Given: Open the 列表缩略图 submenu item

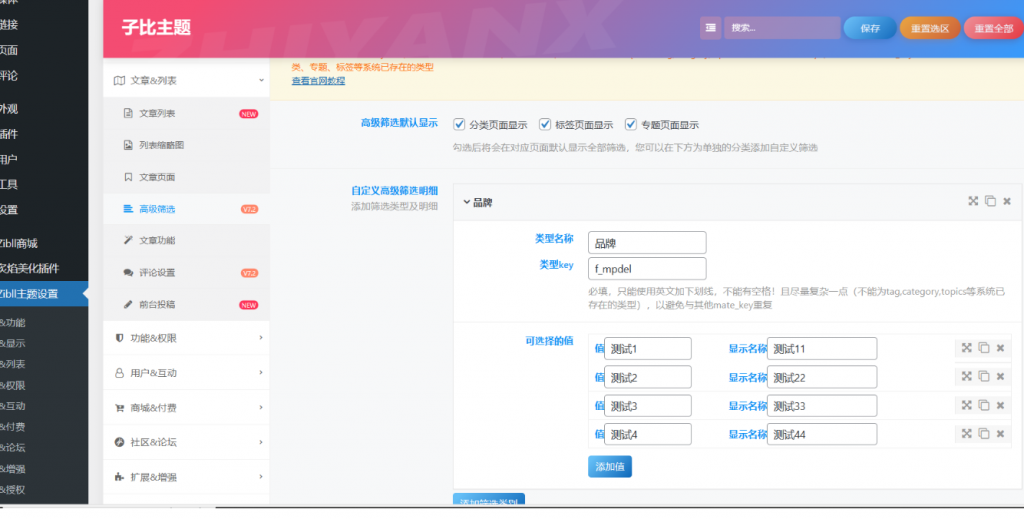Looking at the screenshot, I should pos(186,145).
